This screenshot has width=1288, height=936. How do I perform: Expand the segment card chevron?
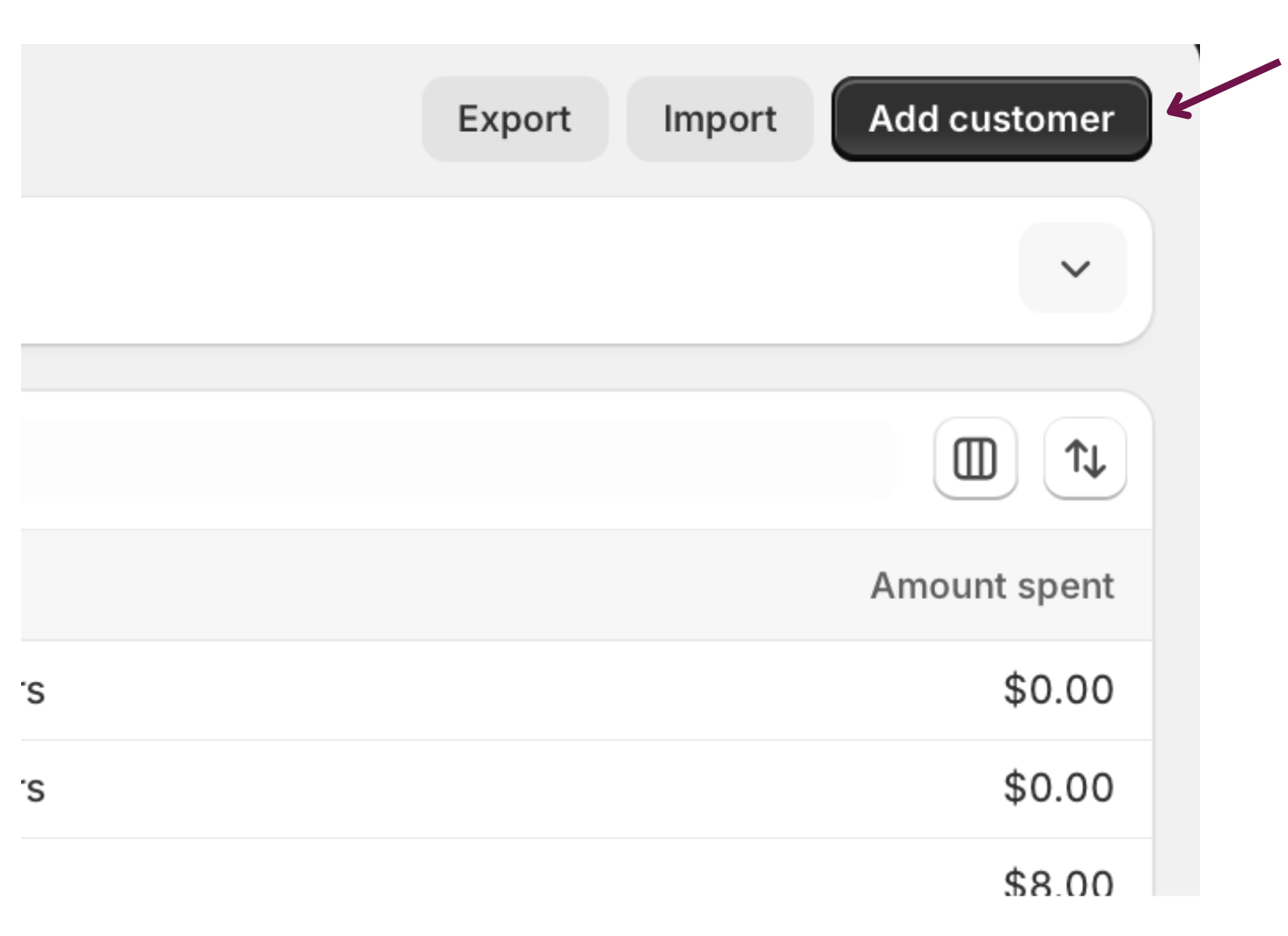click(x=1073, y=268)
